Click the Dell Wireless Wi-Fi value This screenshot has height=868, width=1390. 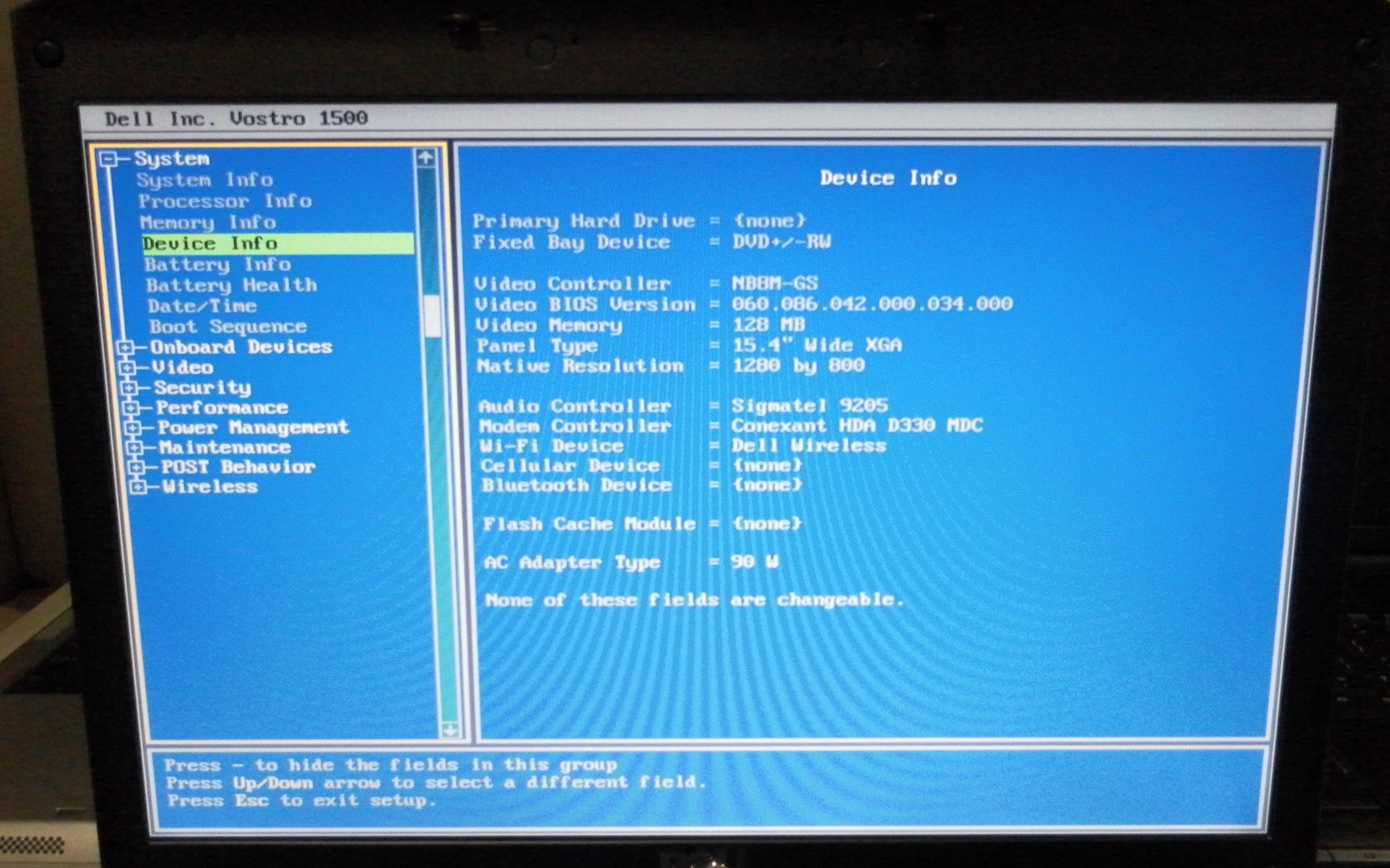click(809, 446)
